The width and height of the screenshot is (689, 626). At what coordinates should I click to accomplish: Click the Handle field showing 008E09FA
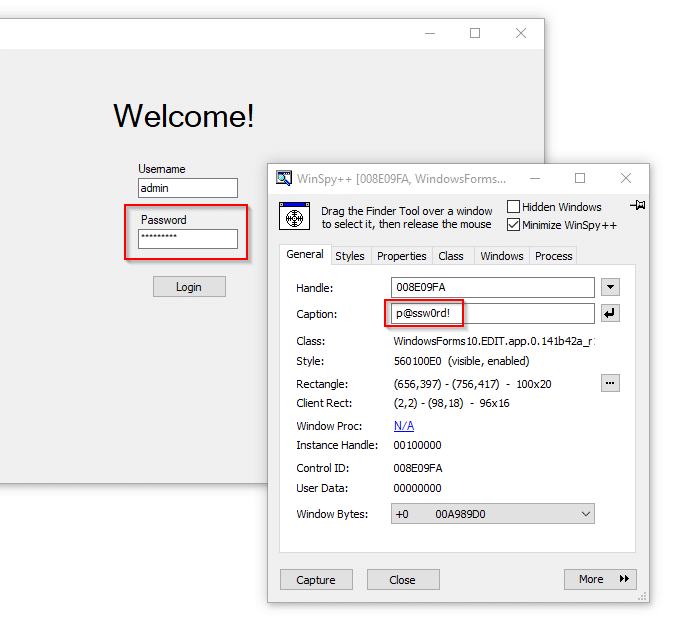[x=493, y=287]
